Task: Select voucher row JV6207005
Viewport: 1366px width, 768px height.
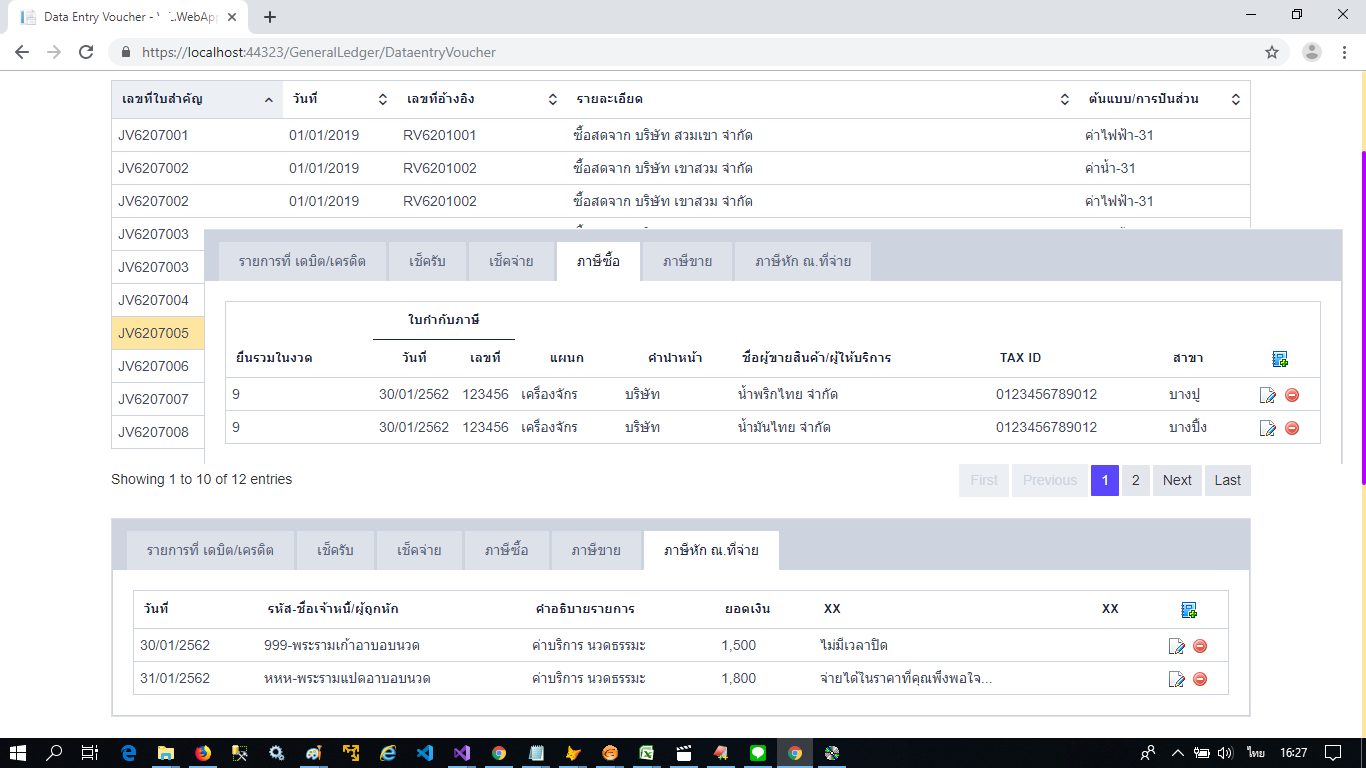Action: 155,333
